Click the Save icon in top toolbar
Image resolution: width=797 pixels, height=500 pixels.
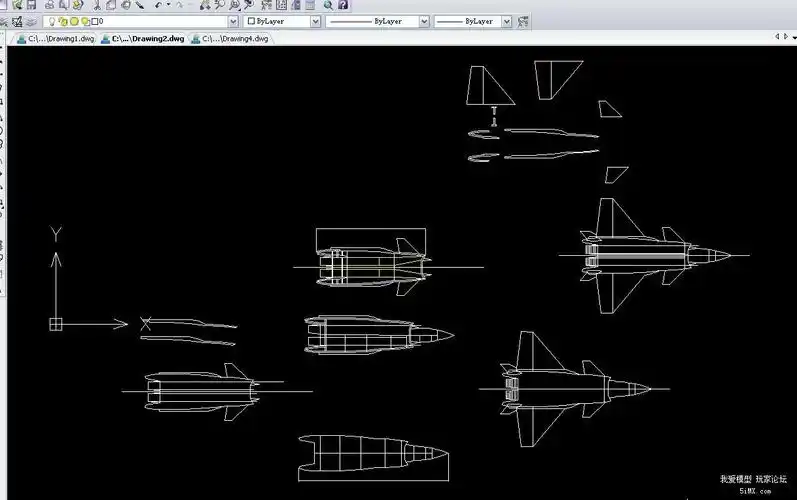33,5
